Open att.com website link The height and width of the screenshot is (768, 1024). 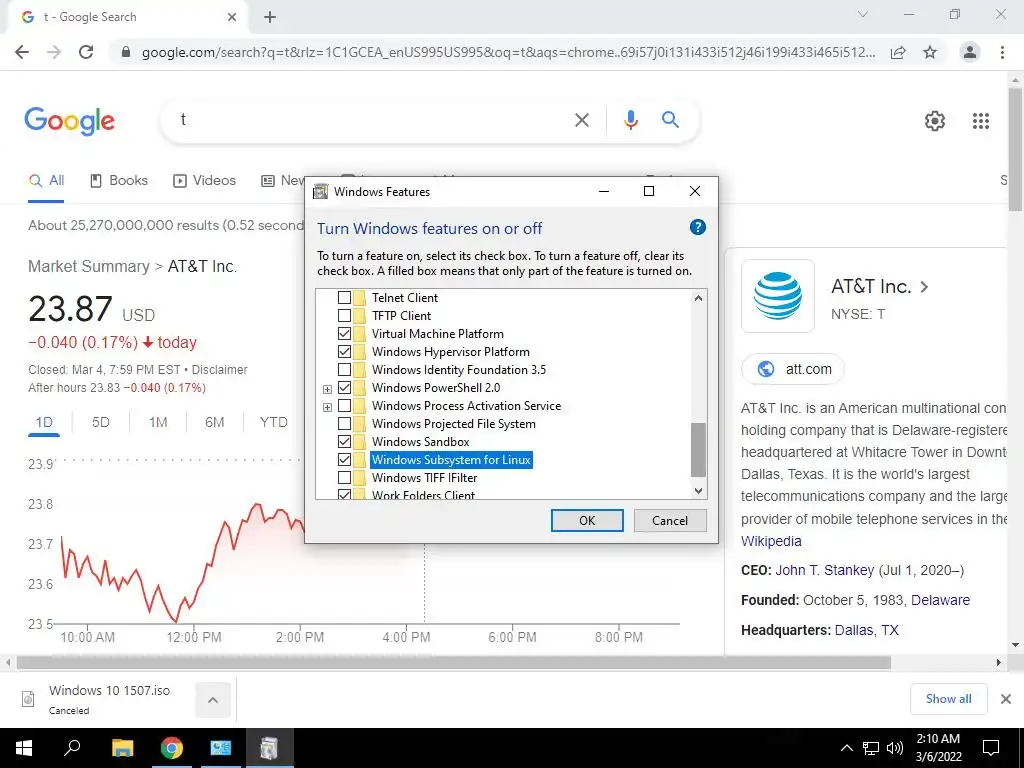793,369
